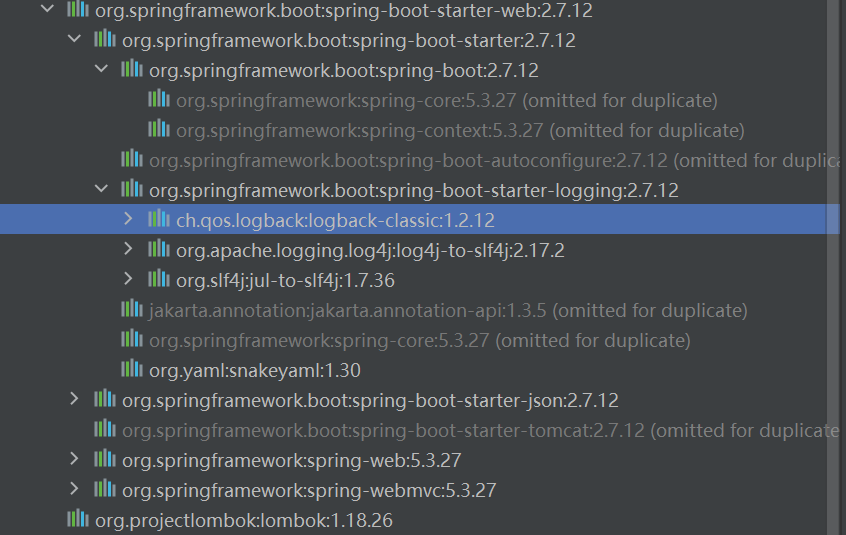This screenshot has width=846, height=535.
Task: Collapse the spring-boot-starter-web:2.7.12 node
Action: [x=47, y=9]
